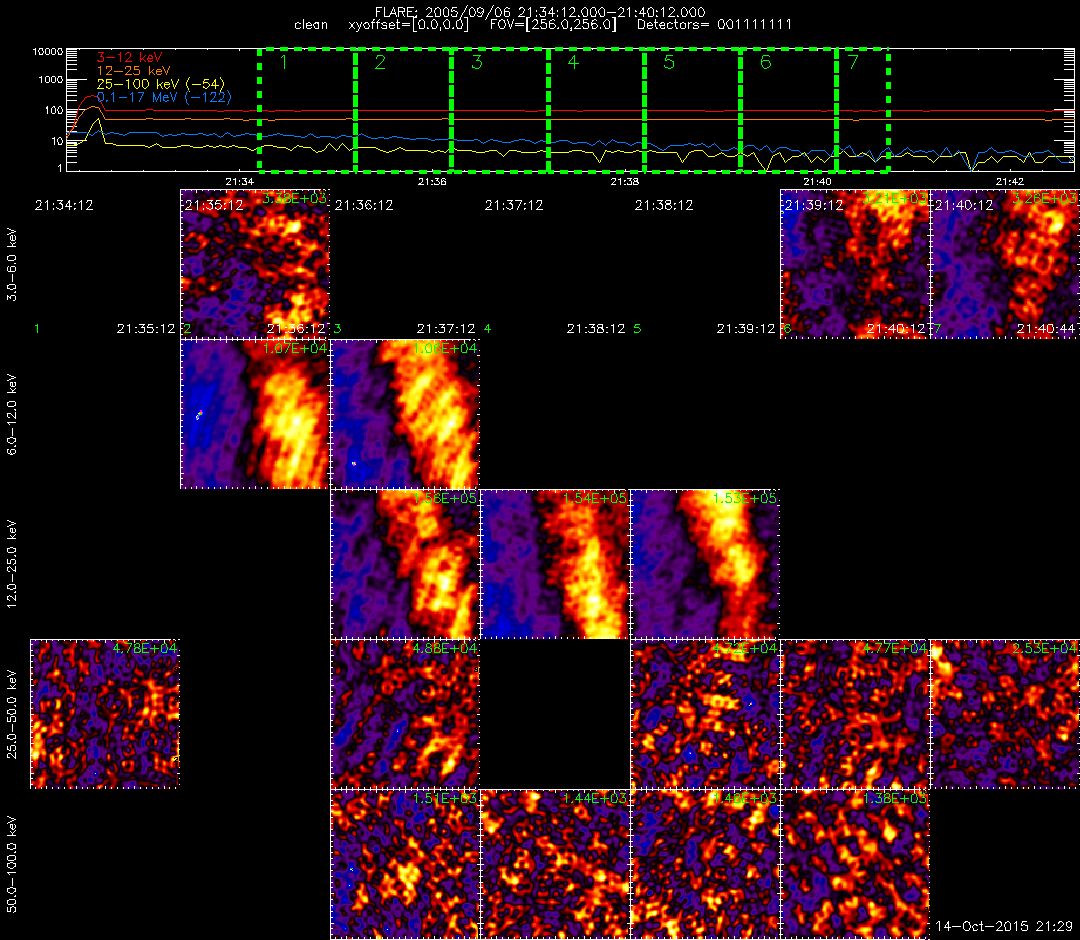Open the 1.07E+04 image in the 6.0-12.0 keV row
The height and width of the screenshot is (940, 1080).
255,414
